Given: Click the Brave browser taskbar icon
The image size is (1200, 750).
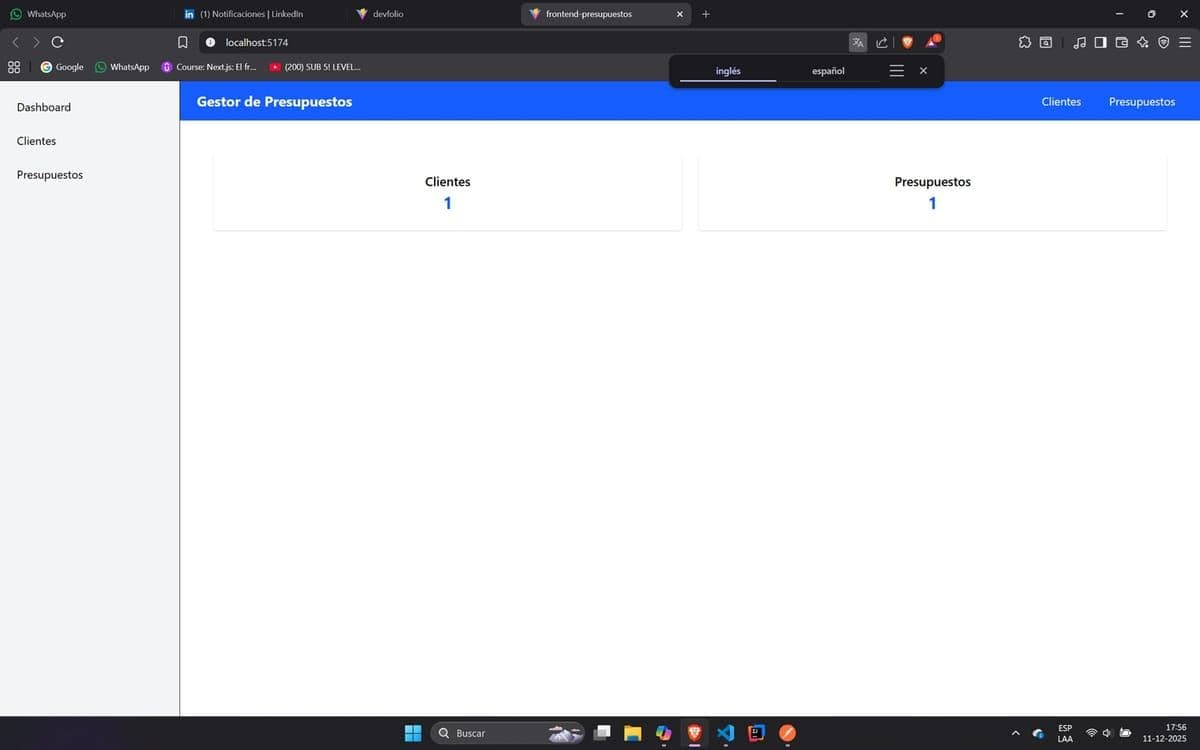Looking at the screenshot, I should point(694,733).
